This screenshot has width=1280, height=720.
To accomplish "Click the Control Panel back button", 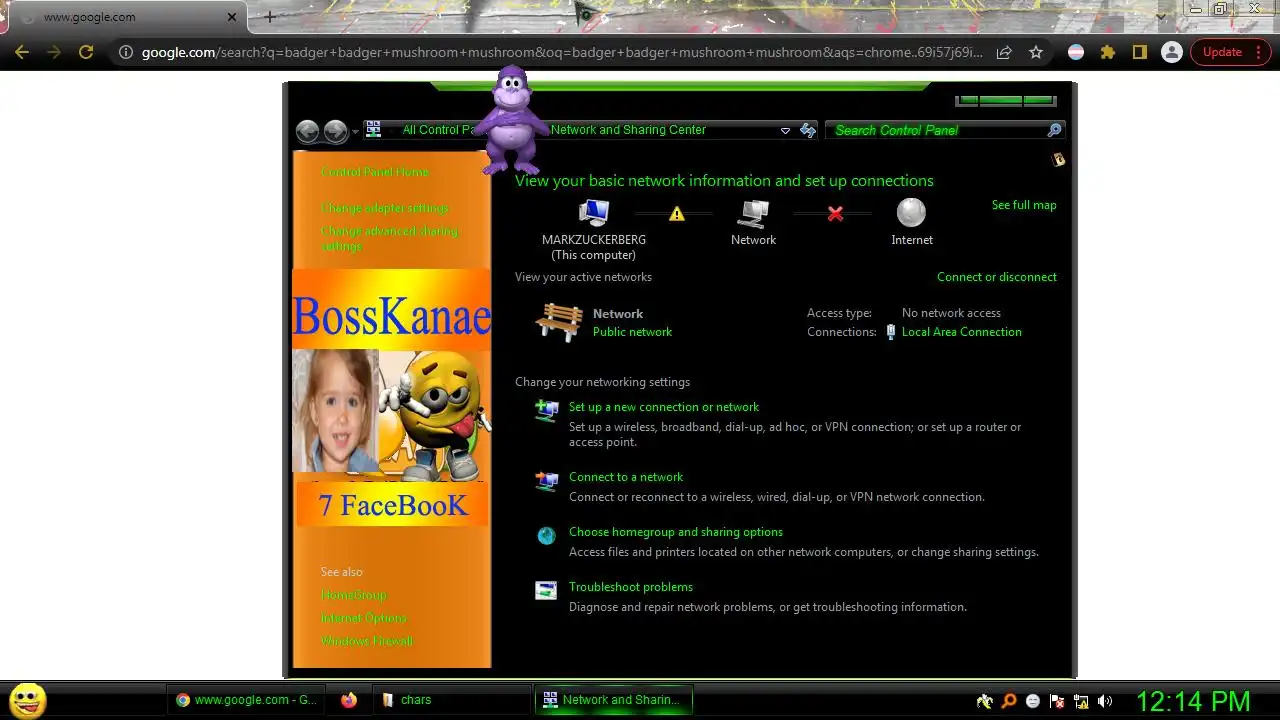I will 308,131.
